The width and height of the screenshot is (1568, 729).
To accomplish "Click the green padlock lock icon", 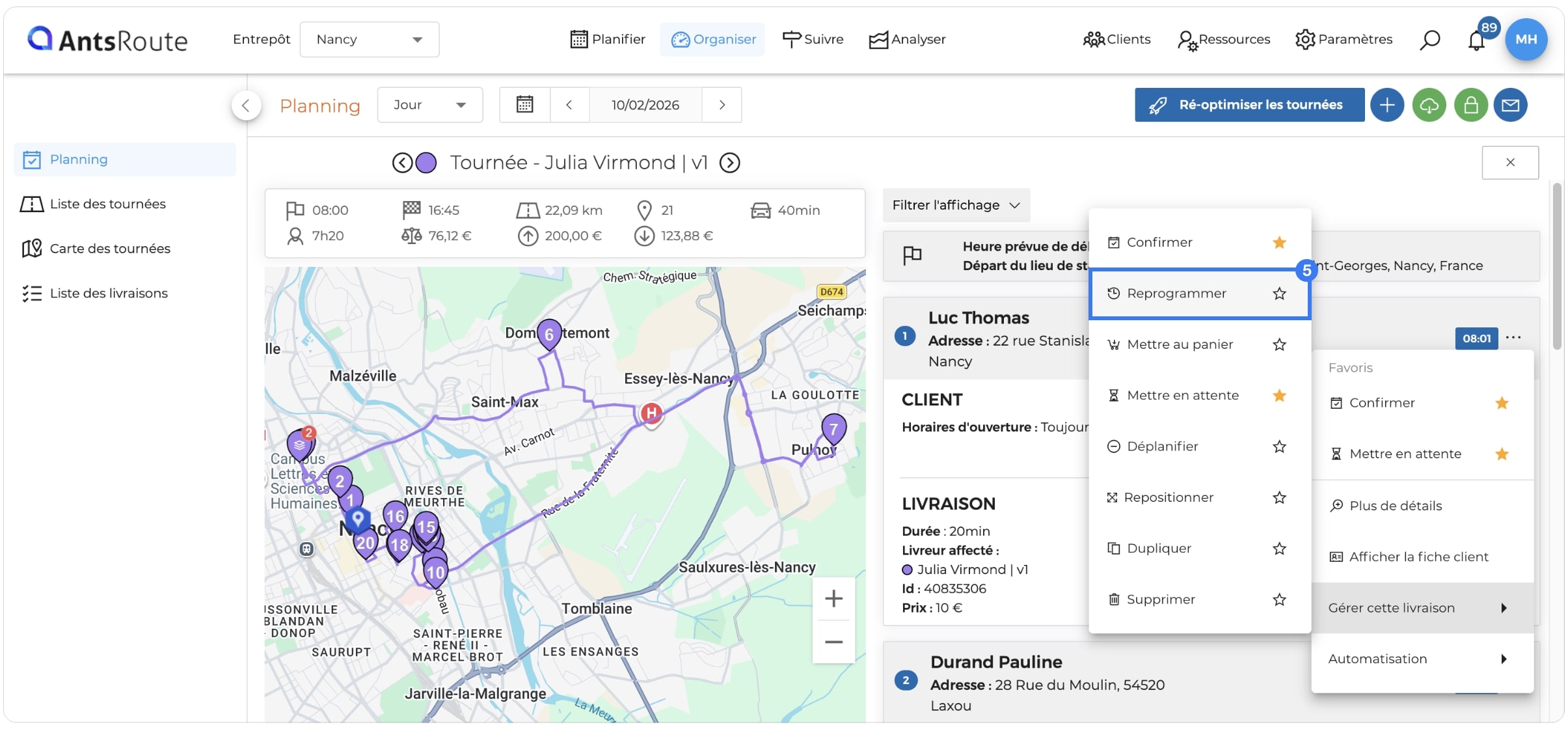I will coord(1470,105).
